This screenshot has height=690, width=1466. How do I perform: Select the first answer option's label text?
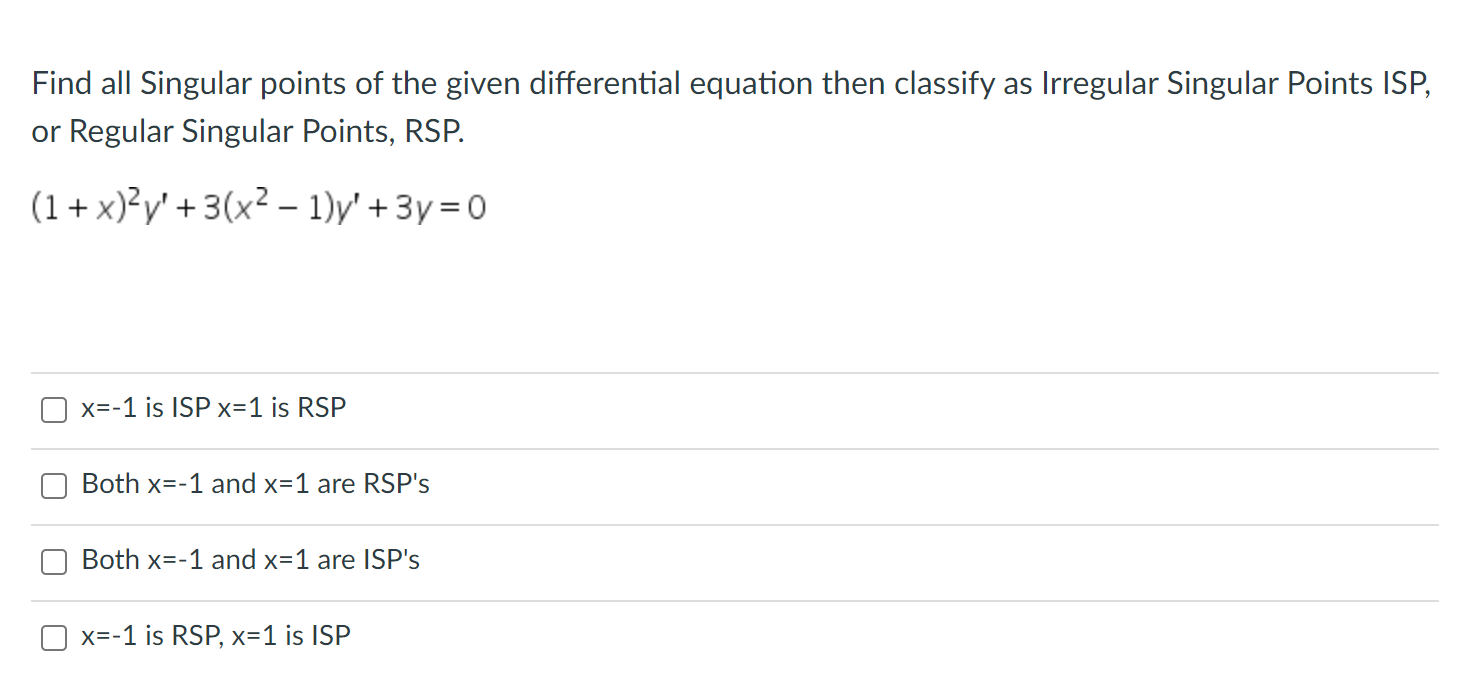coord(211,407)
